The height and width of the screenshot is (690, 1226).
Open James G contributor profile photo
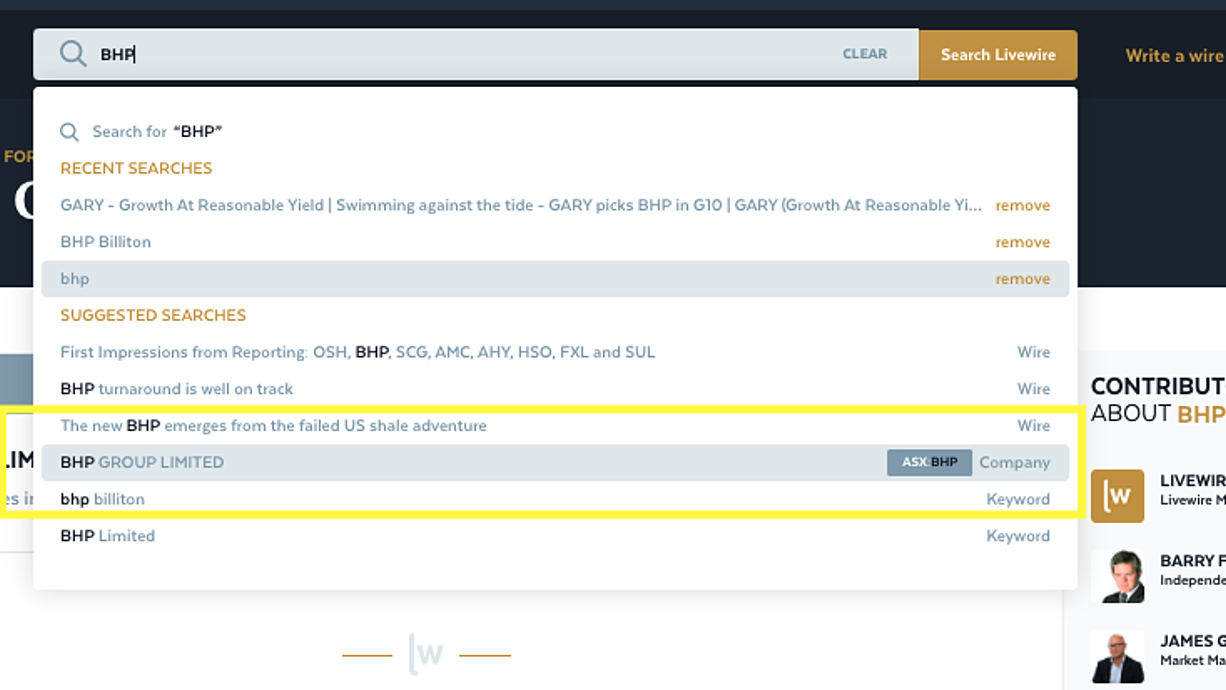pyautogui.click(x=1117, y=656)
